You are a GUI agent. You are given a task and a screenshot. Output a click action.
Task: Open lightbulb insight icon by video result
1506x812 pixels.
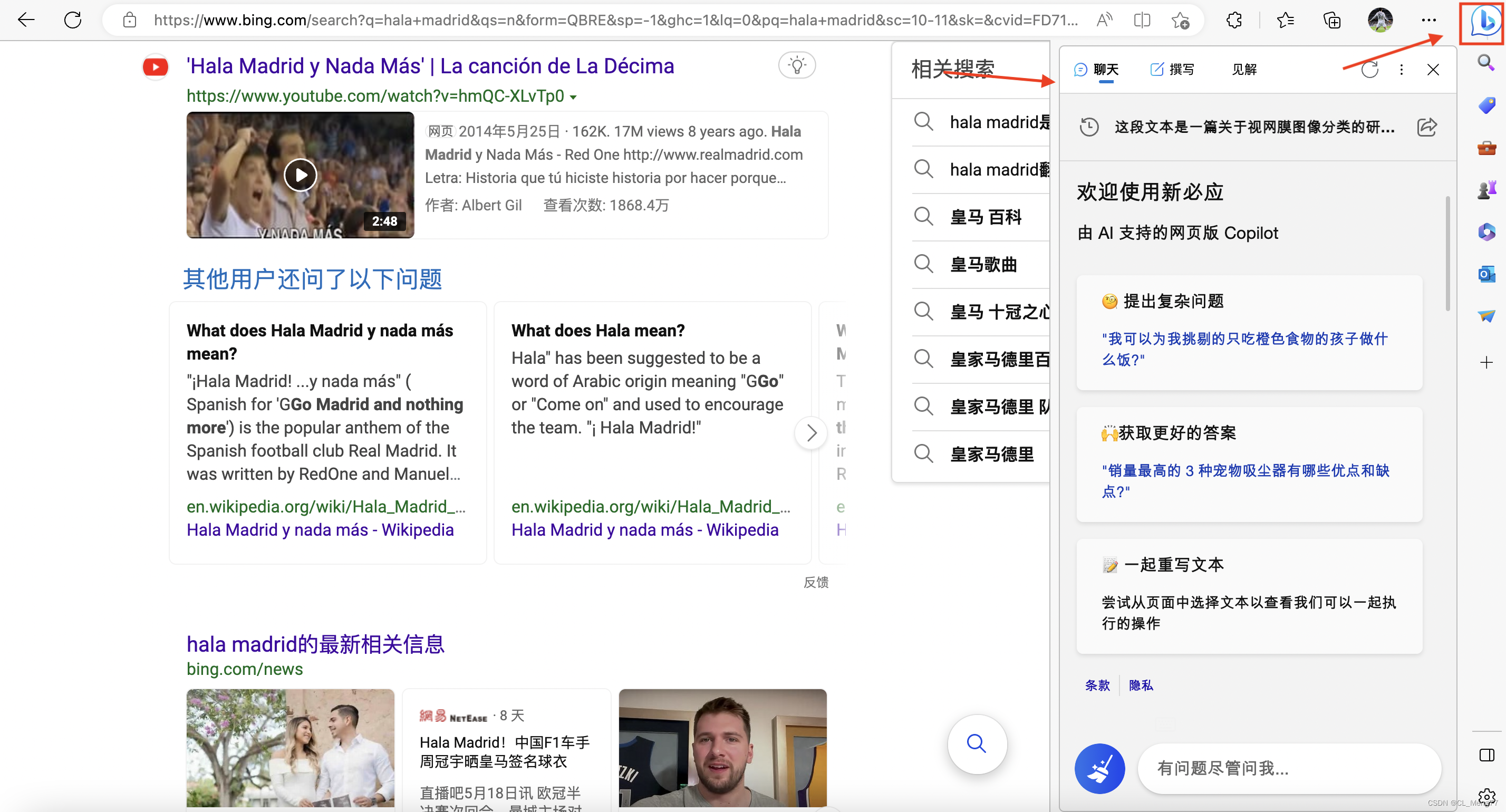[797, 65]
